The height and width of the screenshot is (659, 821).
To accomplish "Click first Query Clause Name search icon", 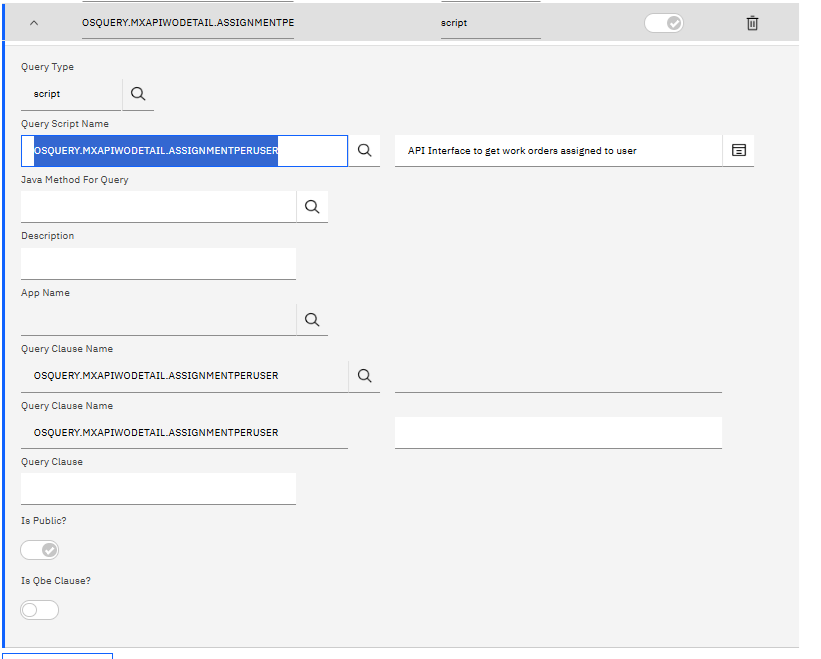I will pyautogui.click(x=364, y=376).
